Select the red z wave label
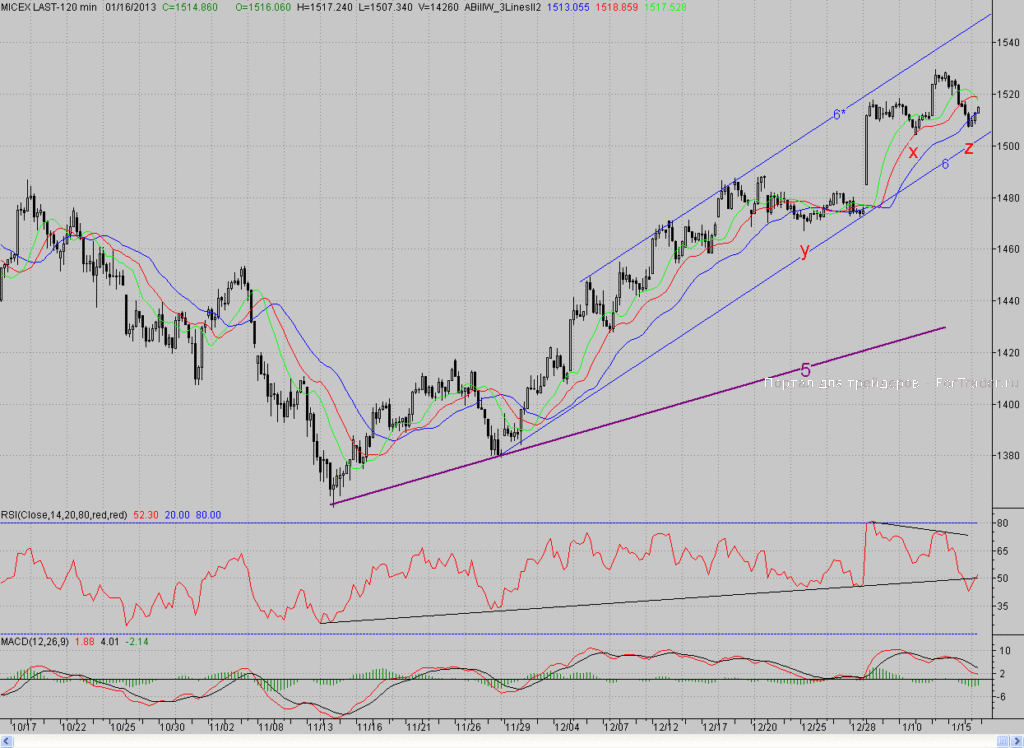 pyautogui.click(x=968, y=148)
